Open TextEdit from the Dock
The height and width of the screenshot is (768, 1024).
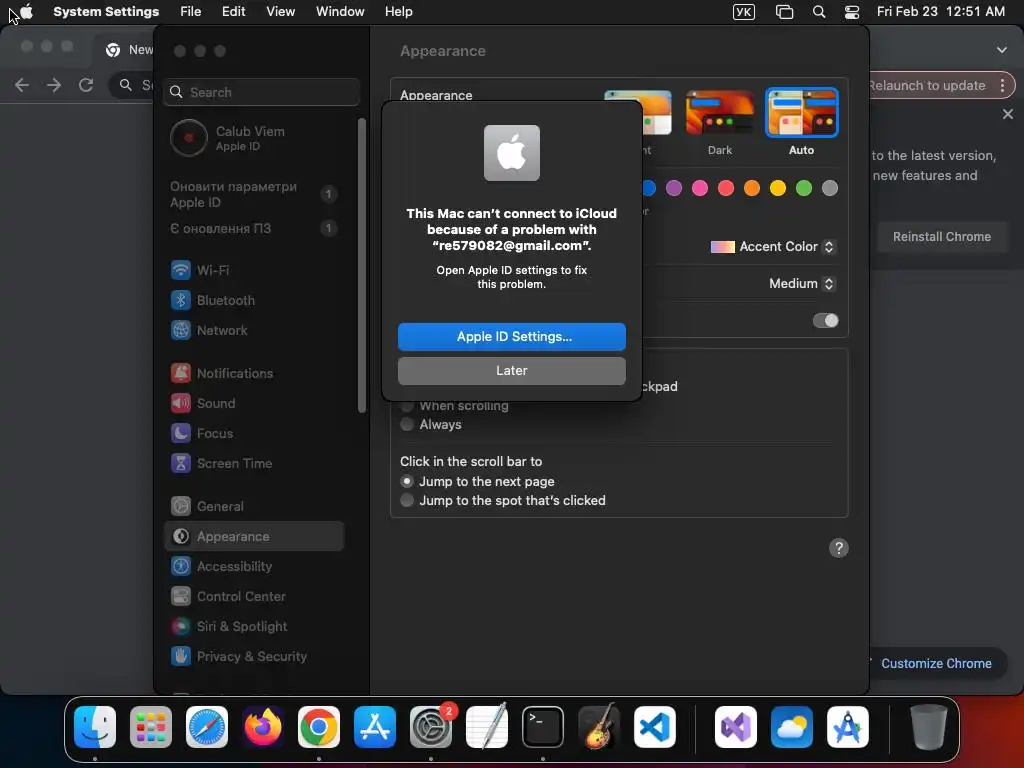click(x=487, y=727)
